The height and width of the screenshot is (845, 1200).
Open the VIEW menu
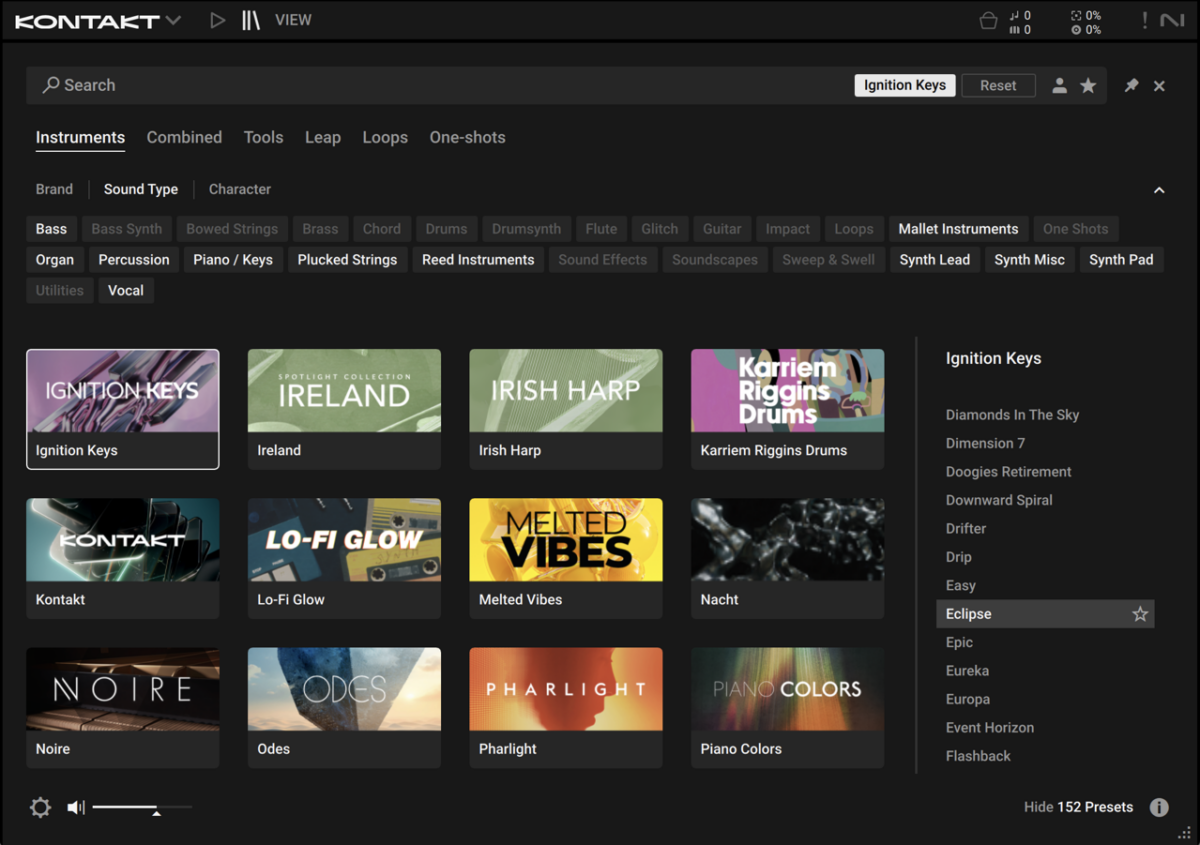(x=293, y=20)
